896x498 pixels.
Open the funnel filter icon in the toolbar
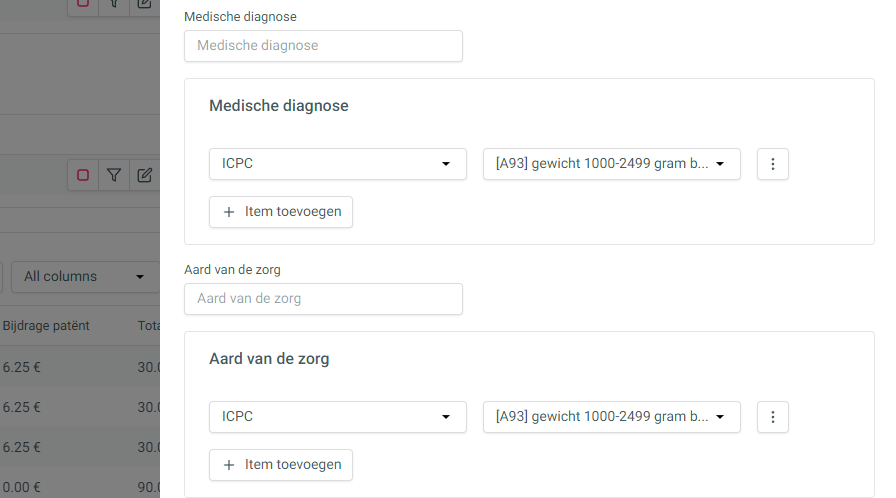click(114, 175)
